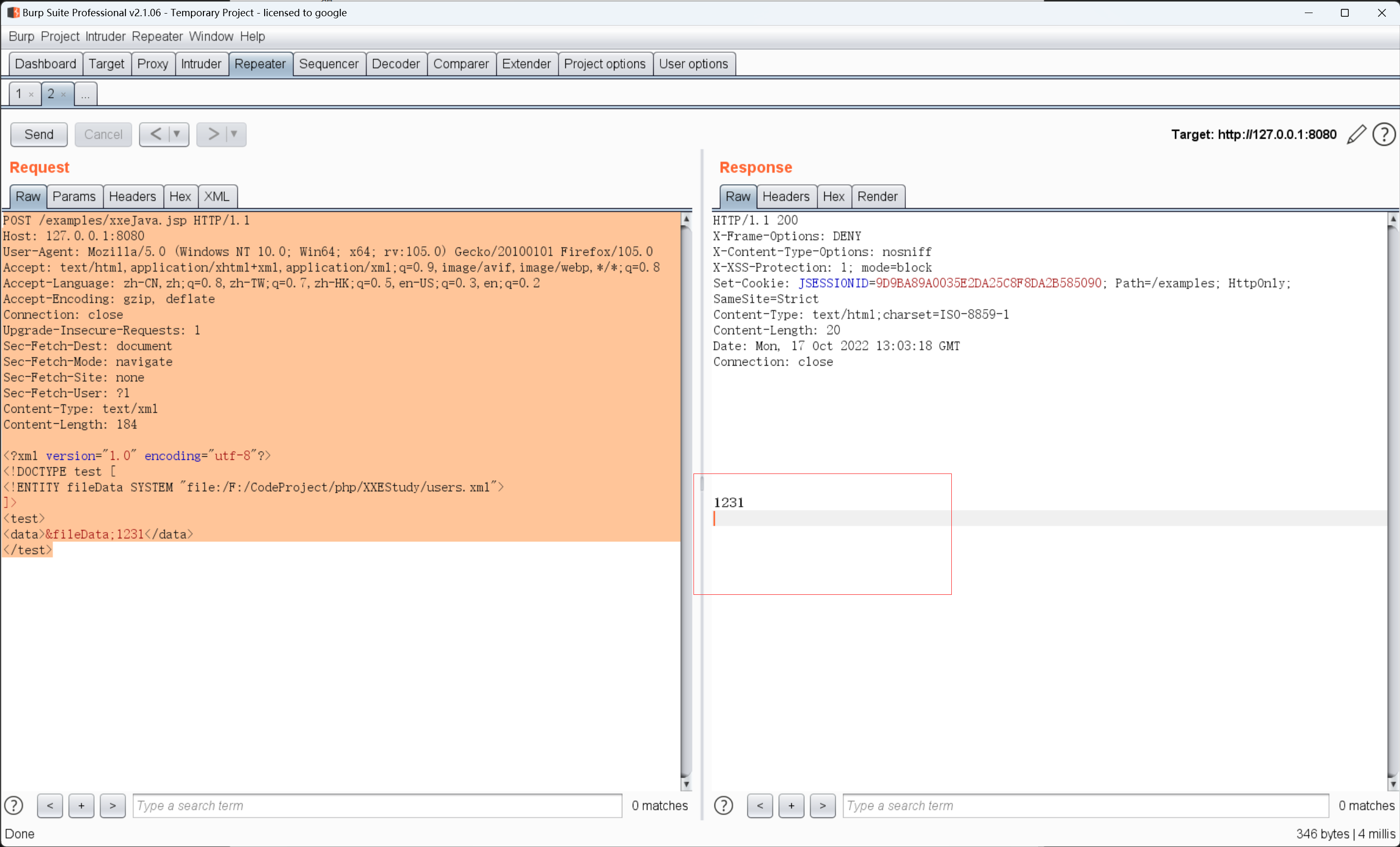Switch to the Sequencer tab
The image size is (1400, 847).
(329, 64)
